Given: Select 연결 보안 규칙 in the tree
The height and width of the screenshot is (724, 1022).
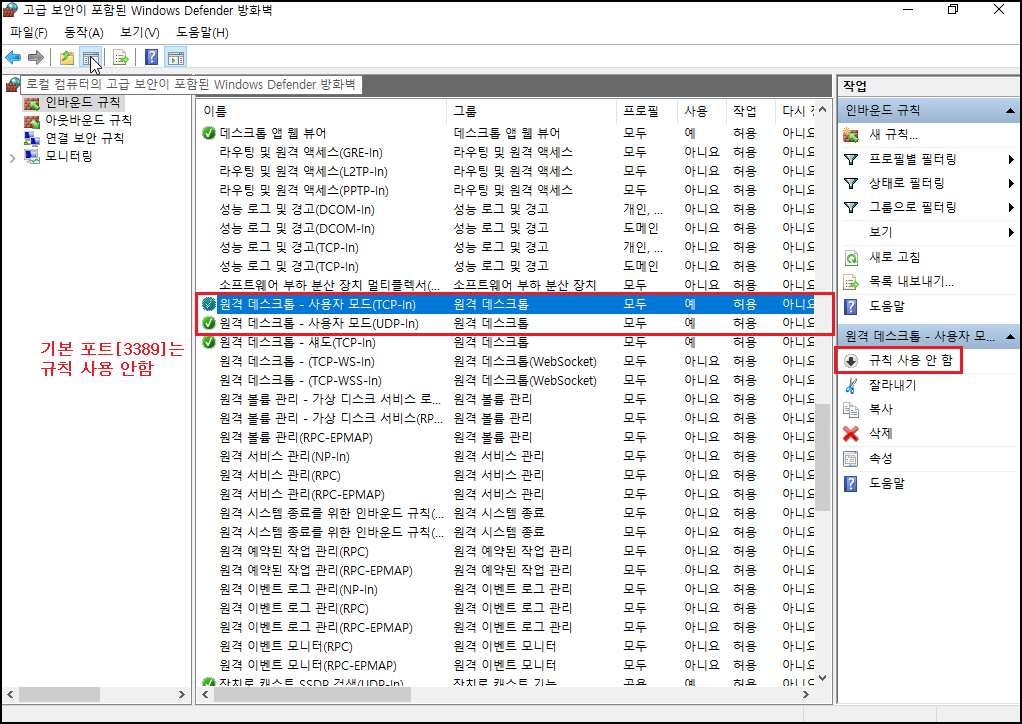Looking at the screenshot, I should 85,138.
